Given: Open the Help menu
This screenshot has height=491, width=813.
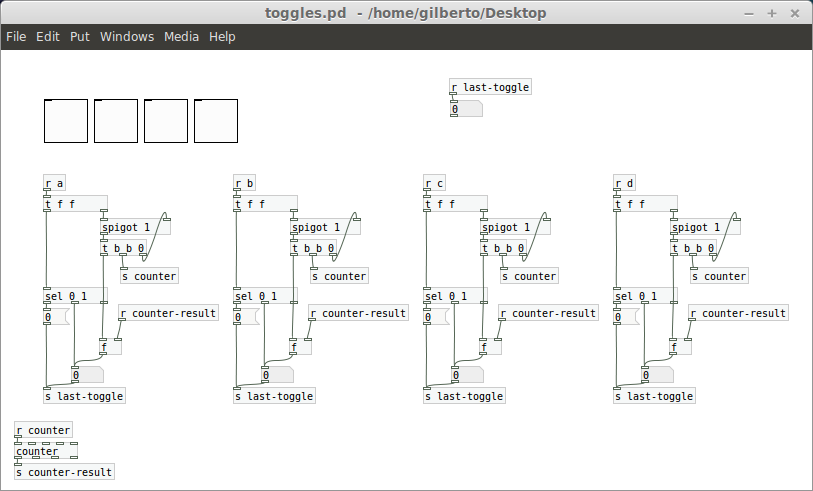Looking at the screenshot, I should (222, 36).
